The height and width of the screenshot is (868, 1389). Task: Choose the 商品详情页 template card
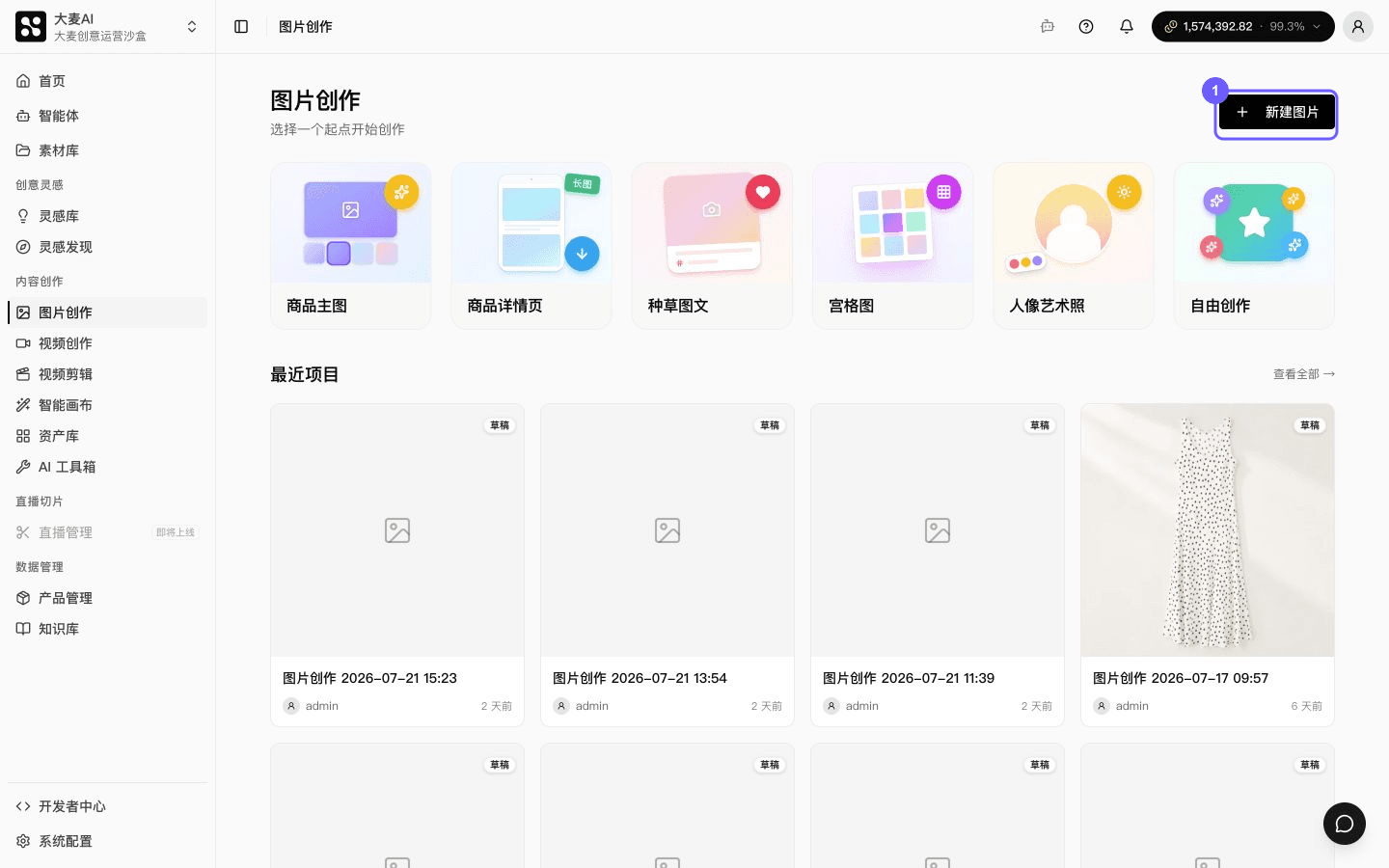click(x=531, y=246)
